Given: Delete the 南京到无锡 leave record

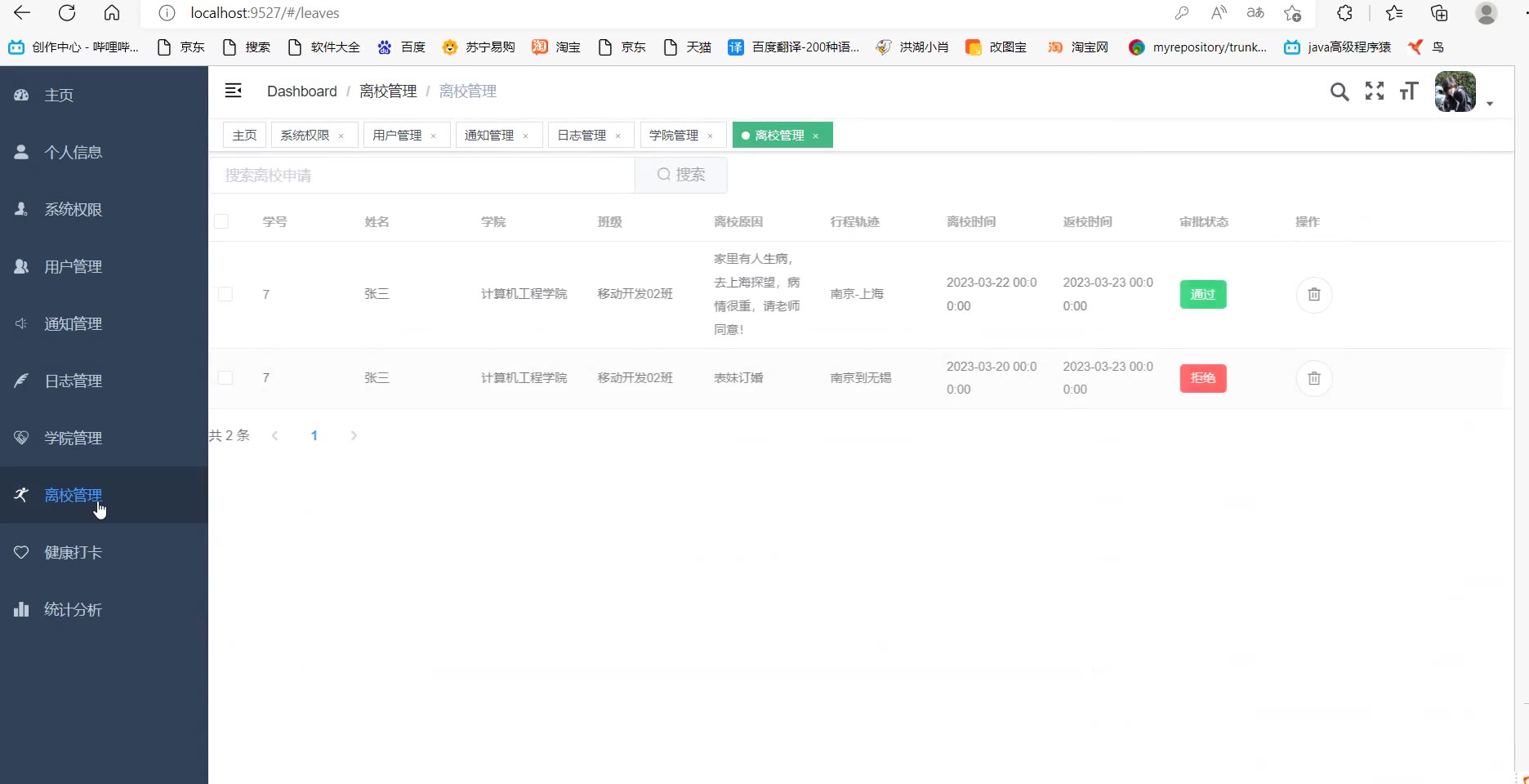Looking at the screenshot, I should 1314,378.
